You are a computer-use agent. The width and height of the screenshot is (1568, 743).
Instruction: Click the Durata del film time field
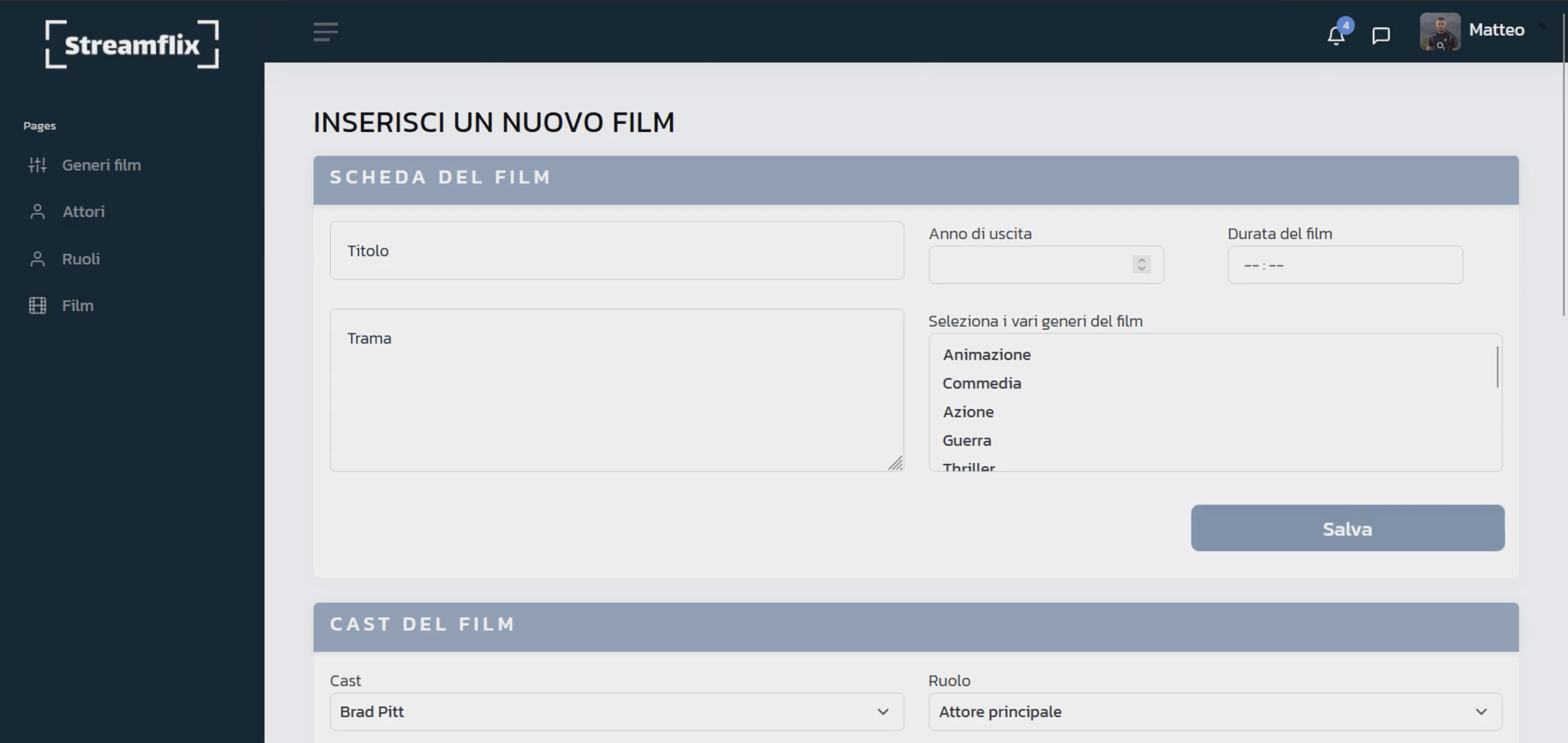point(1344,265)
